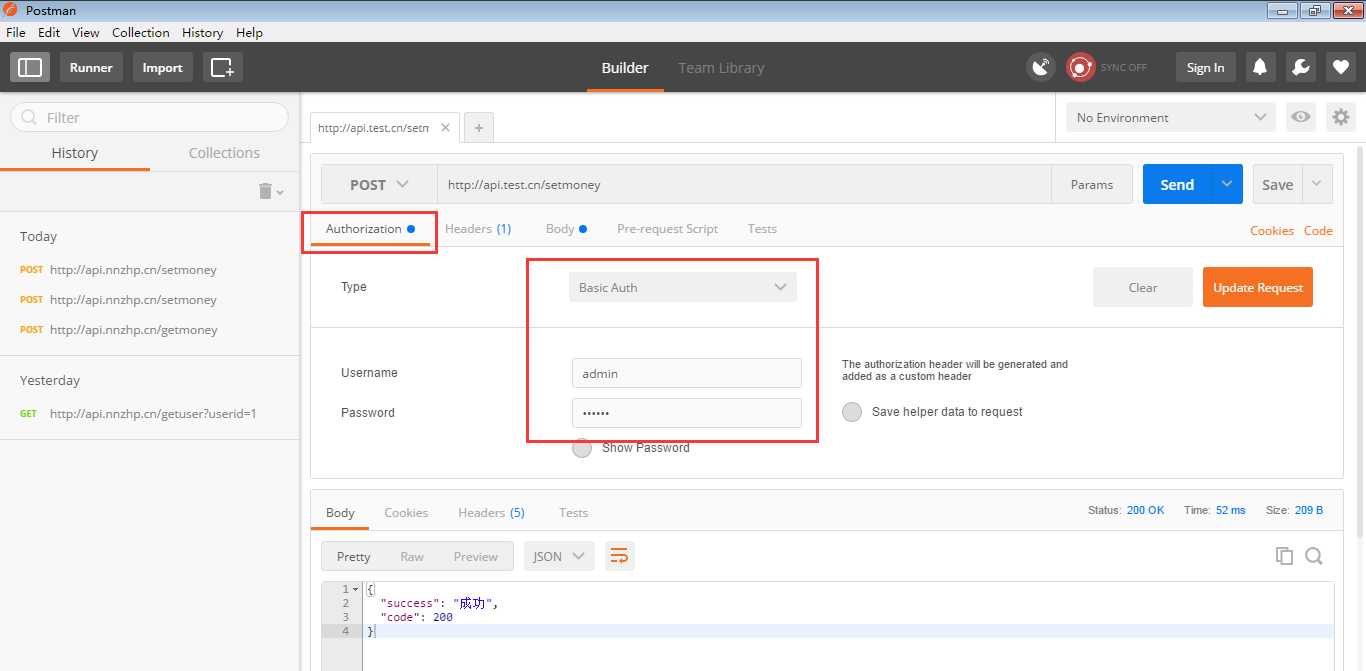Image resolution: width=1366 pixels, height=671 pixels.
Task: Click Update Request button
Action: click(x=1258, y=287)
